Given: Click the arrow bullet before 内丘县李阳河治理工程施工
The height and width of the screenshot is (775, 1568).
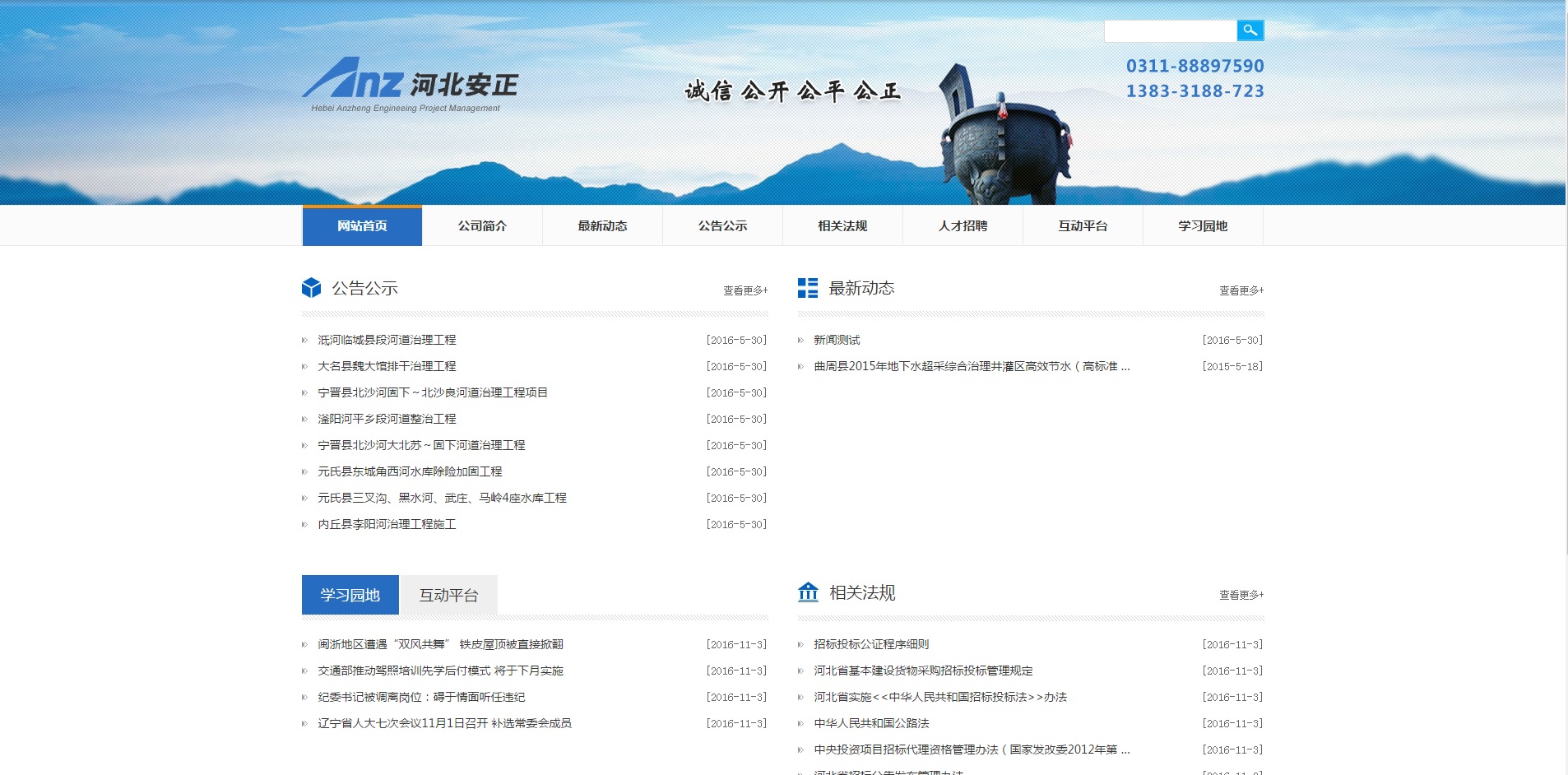Looking at the screenshot, I should click(x=304, y=524).
